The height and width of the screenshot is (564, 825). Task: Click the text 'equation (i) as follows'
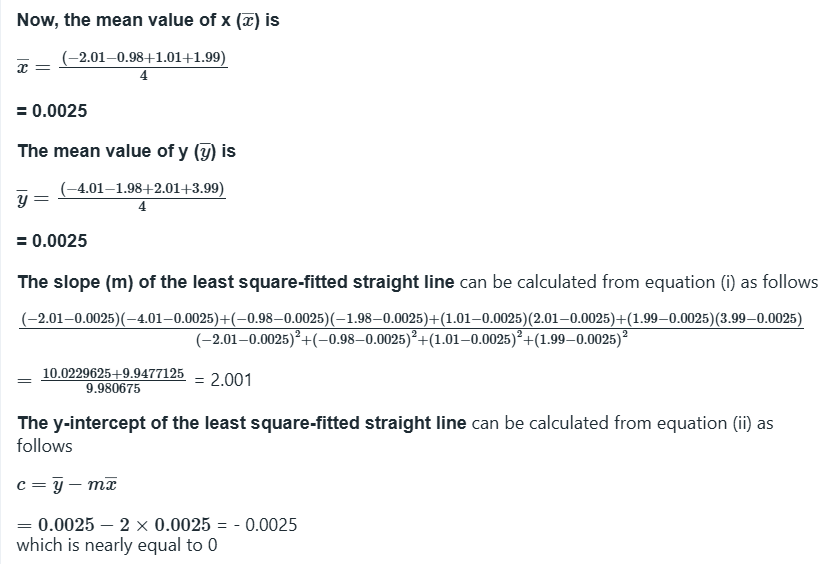(733, 282)
